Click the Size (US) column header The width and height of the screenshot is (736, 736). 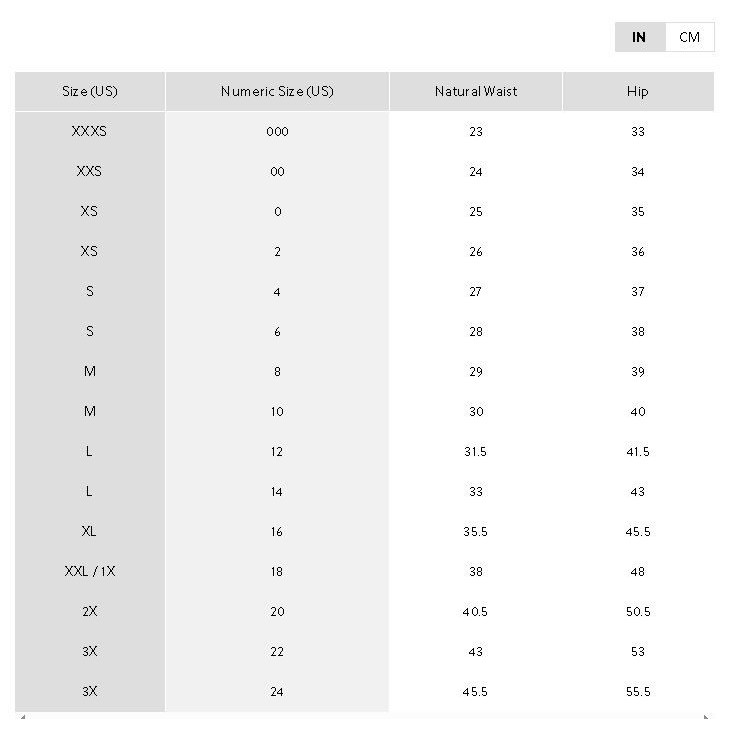[x=90, y=91]
